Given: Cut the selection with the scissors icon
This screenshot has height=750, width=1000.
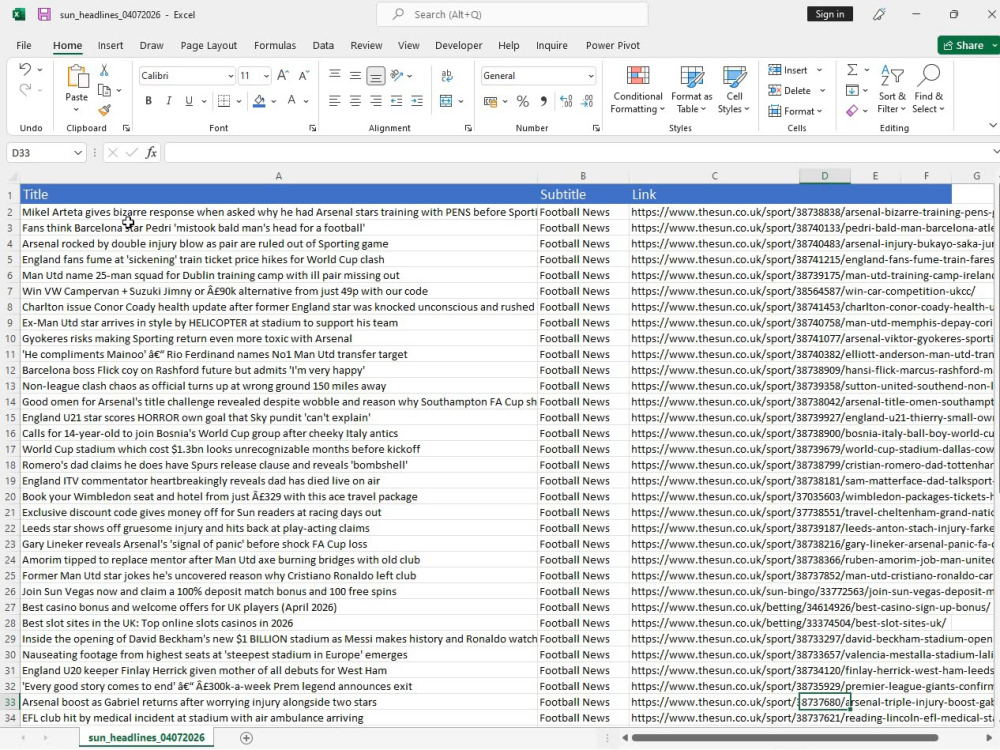Looking at the screenshot, I should [x=104, y=70].
